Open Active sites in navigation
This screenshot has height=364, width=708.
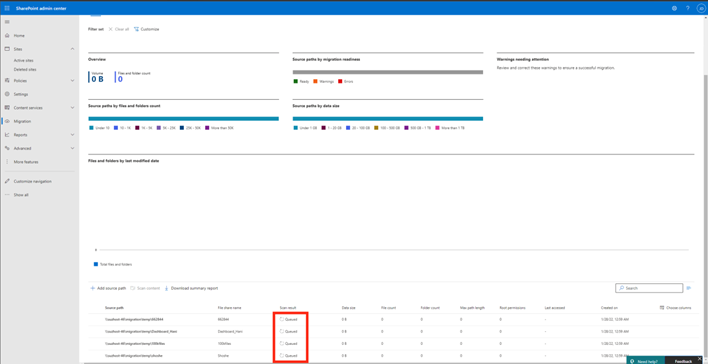[x=23, y=60]
